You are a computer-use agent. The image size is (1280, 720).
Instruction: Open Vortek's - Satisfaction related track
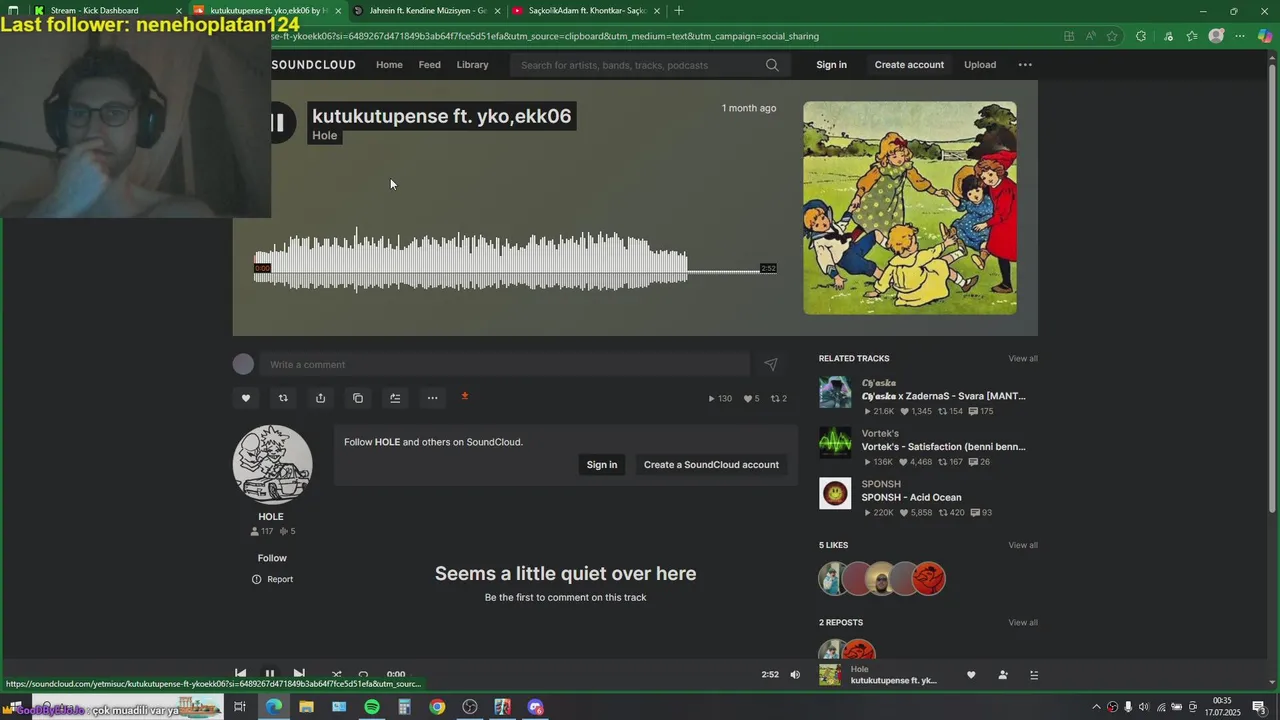pos(943,447)
